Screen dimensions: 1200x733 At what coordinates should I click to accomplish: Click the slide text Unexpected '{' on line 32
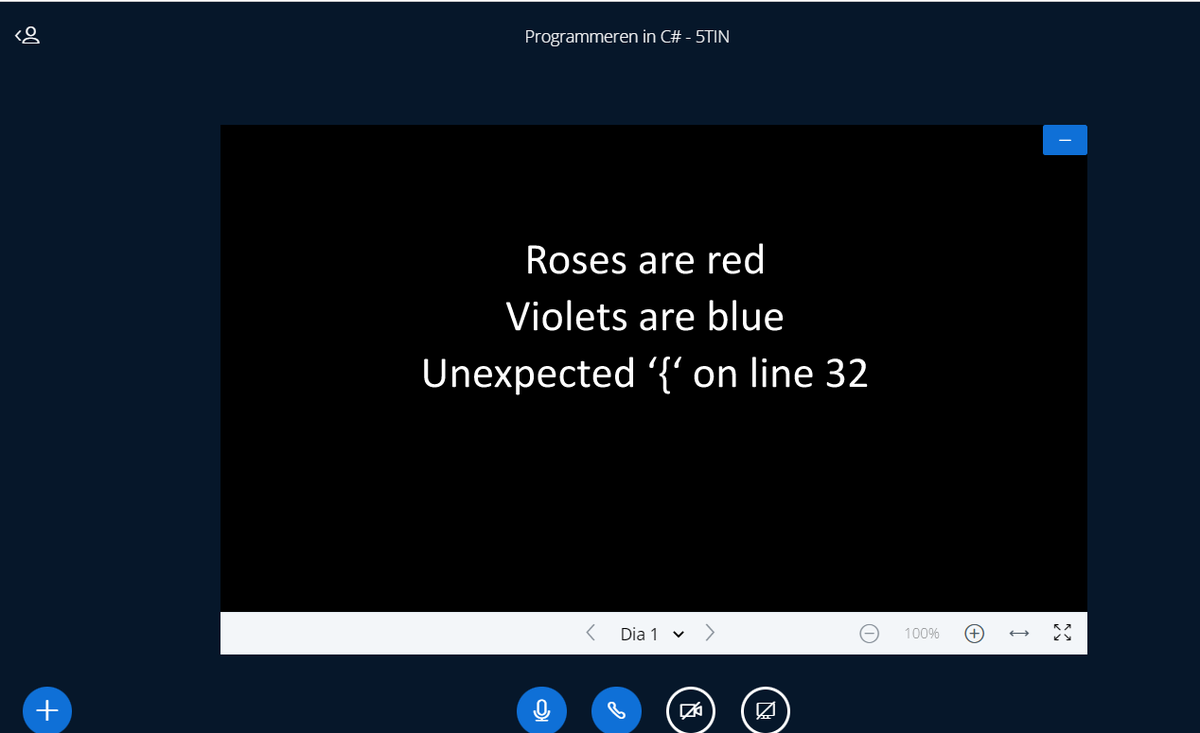(x=645, y=374)
